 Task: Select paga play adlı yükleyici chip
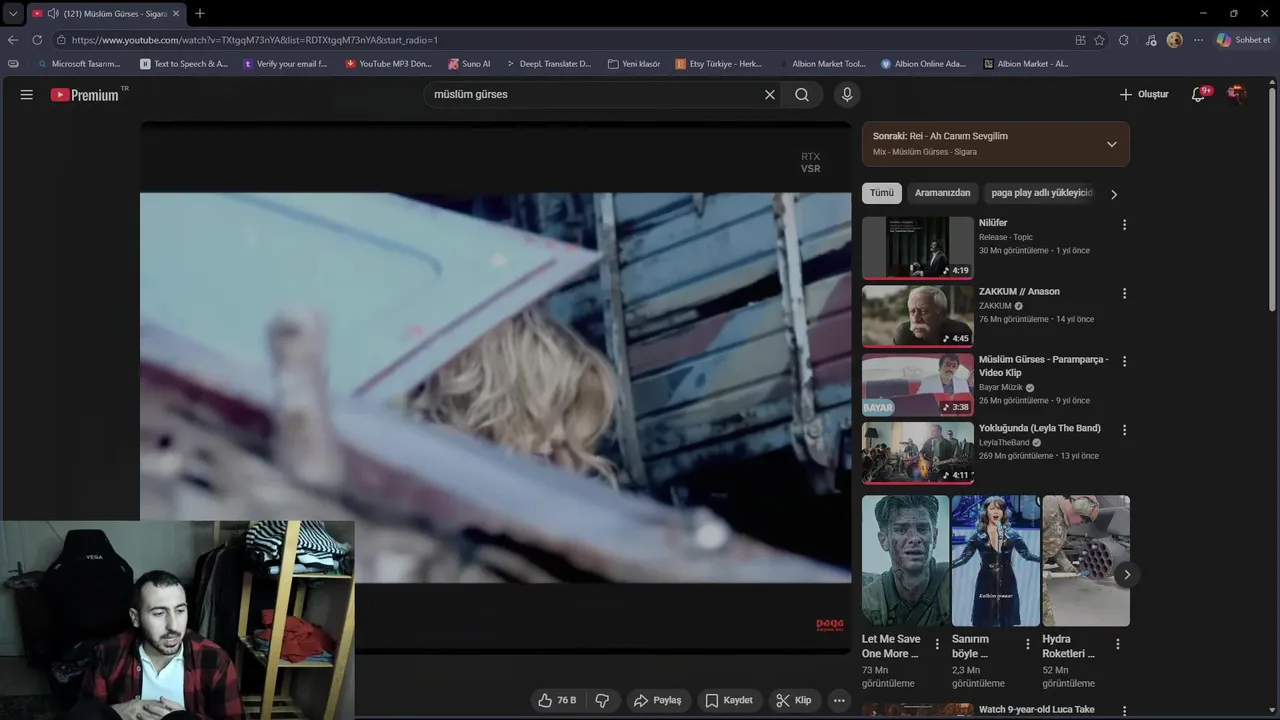coord(1042,193)
